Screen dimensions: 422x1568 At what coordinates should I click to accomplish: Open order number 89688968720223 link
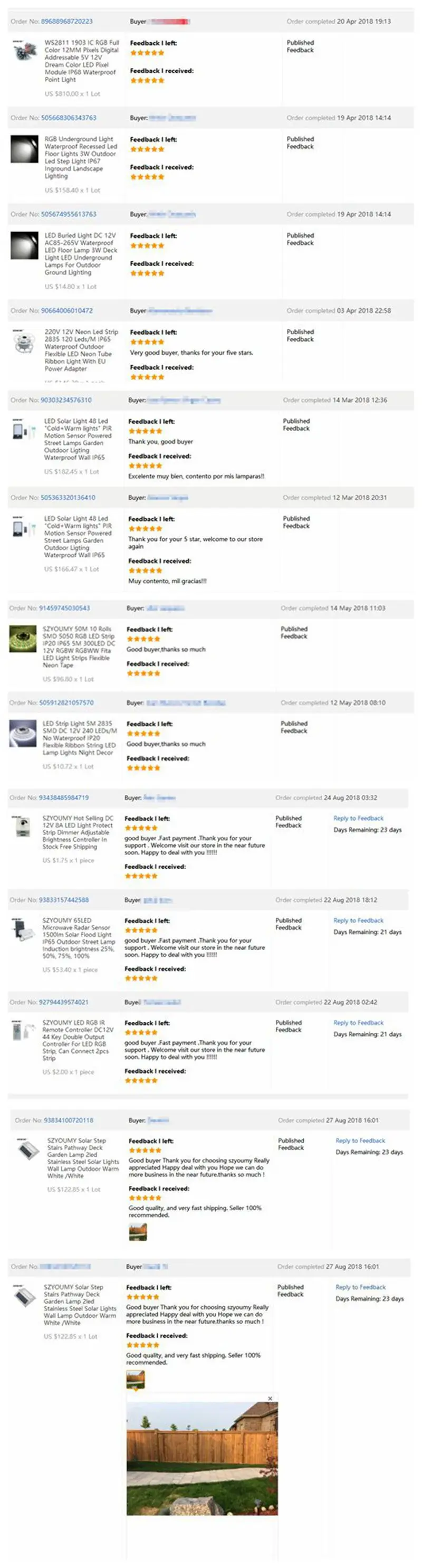click(67, 21)
